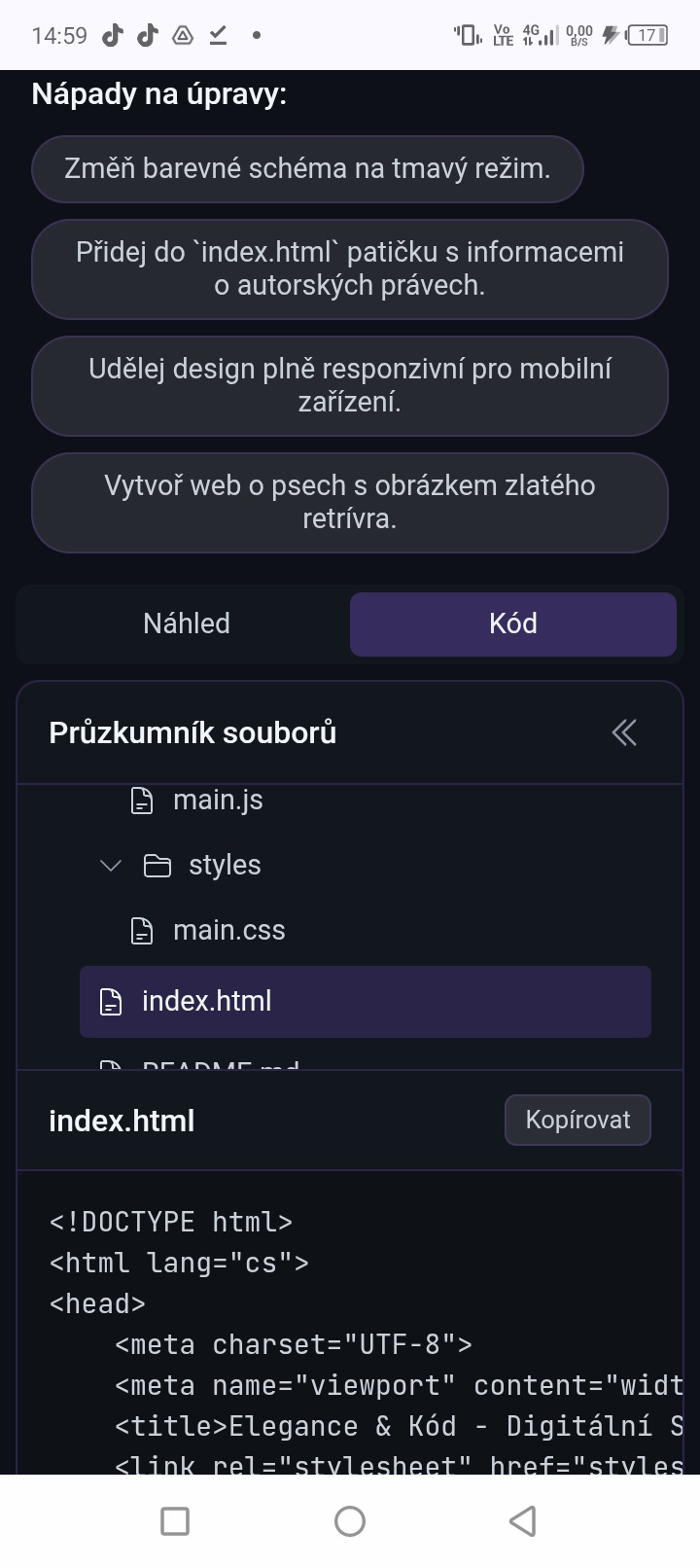Switch to the Náhled tab
This screenshot has height=1568, width=700.
tap(186, 624)
